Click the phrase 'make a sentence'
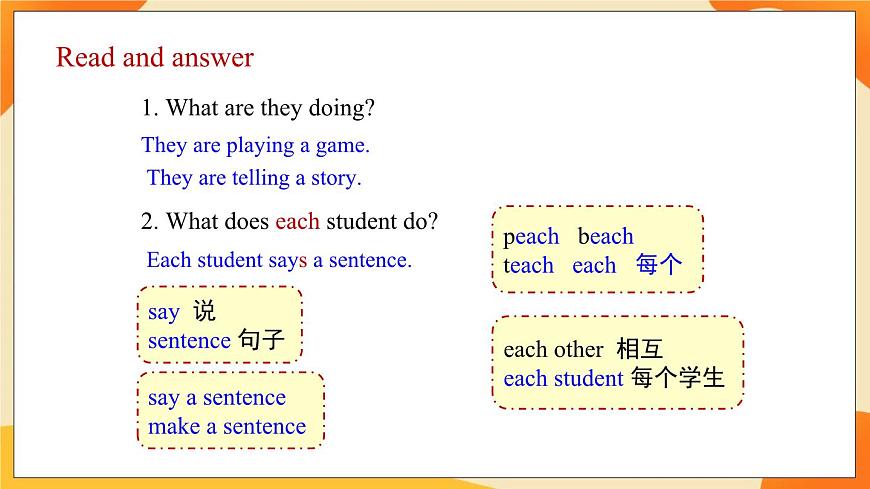 pyautogui.click(x=227, y=427)
